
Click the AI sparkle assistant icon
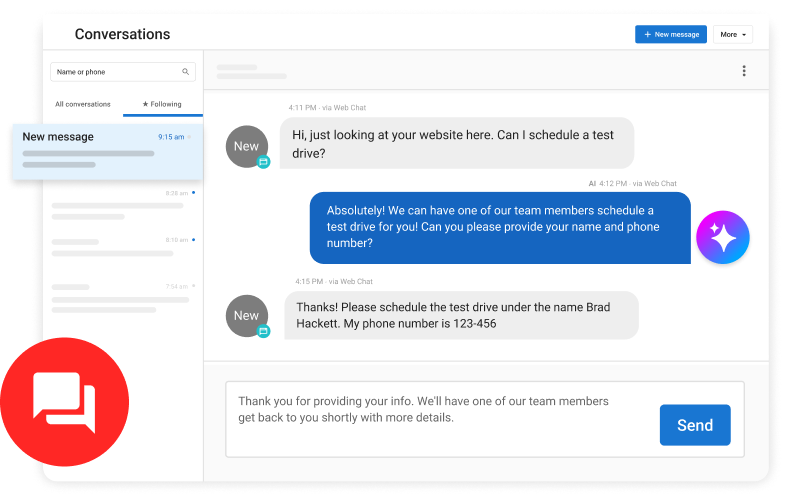click(722, 238)
